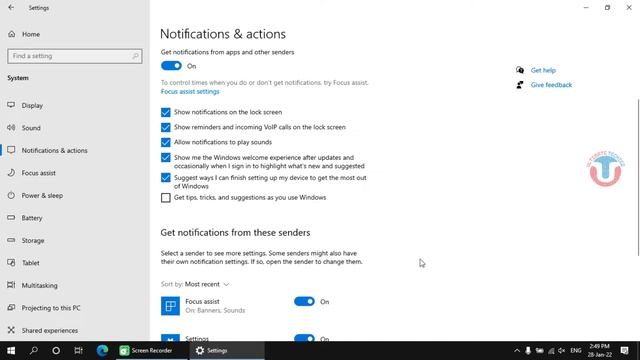Open Cortana from the taskbar
This screenshot has width=640, height=360.
pos(56,351)
